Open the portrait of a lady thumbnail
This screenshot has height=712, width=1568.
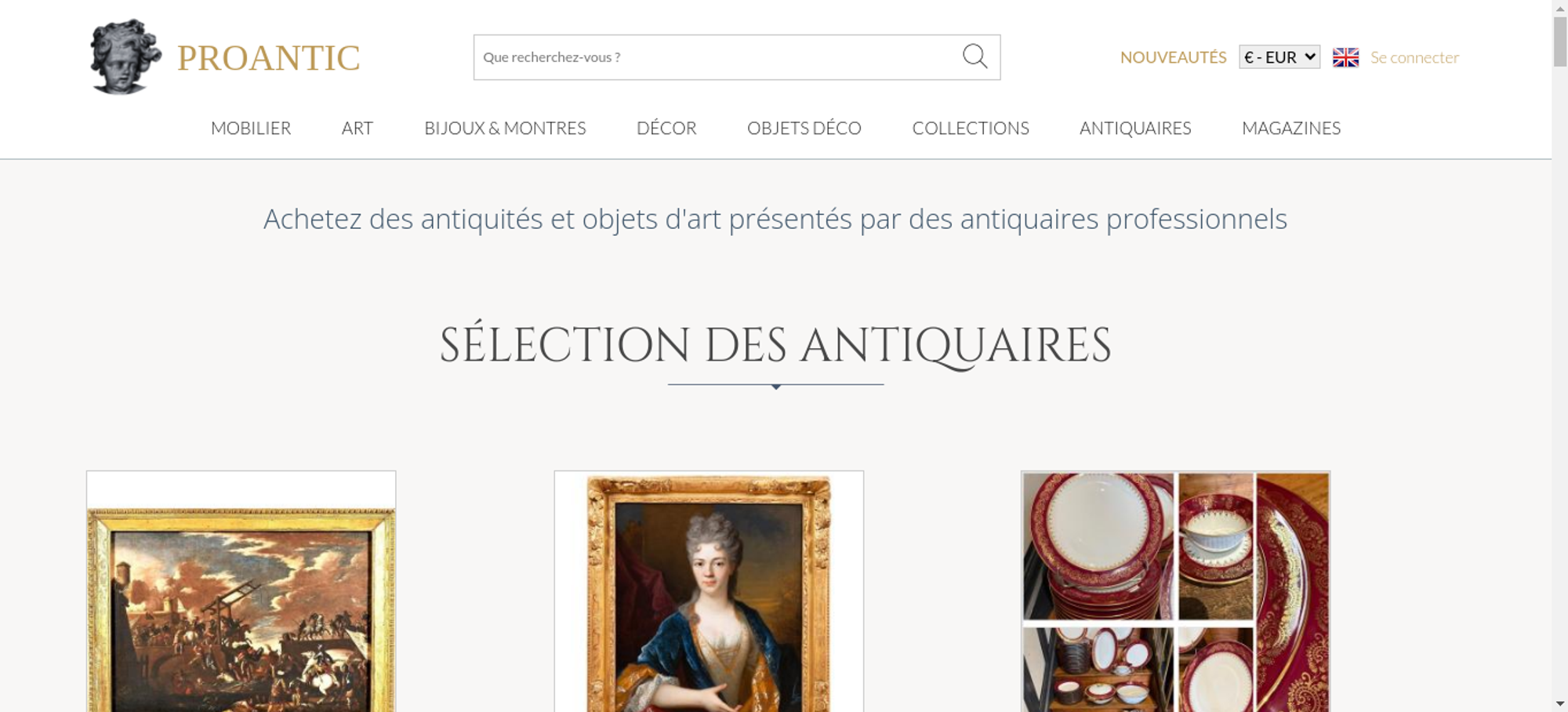(709, 591)
